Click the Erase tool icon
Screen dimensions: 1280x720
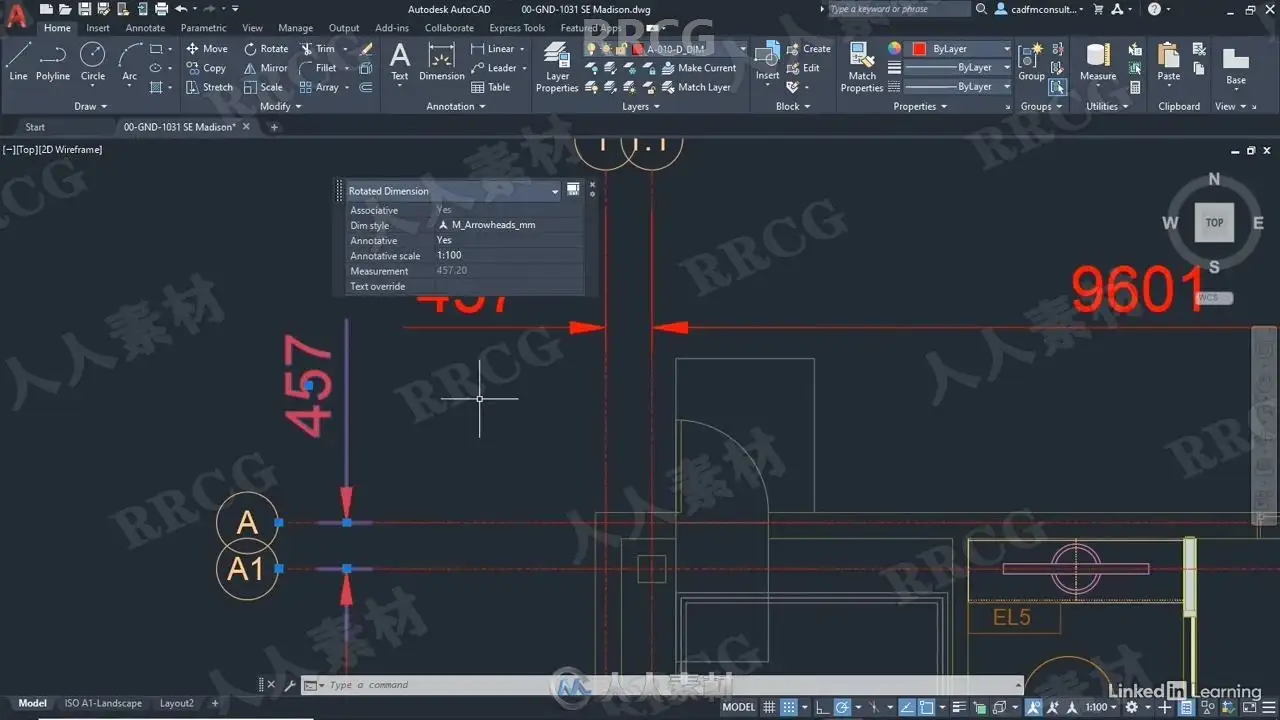366,49
